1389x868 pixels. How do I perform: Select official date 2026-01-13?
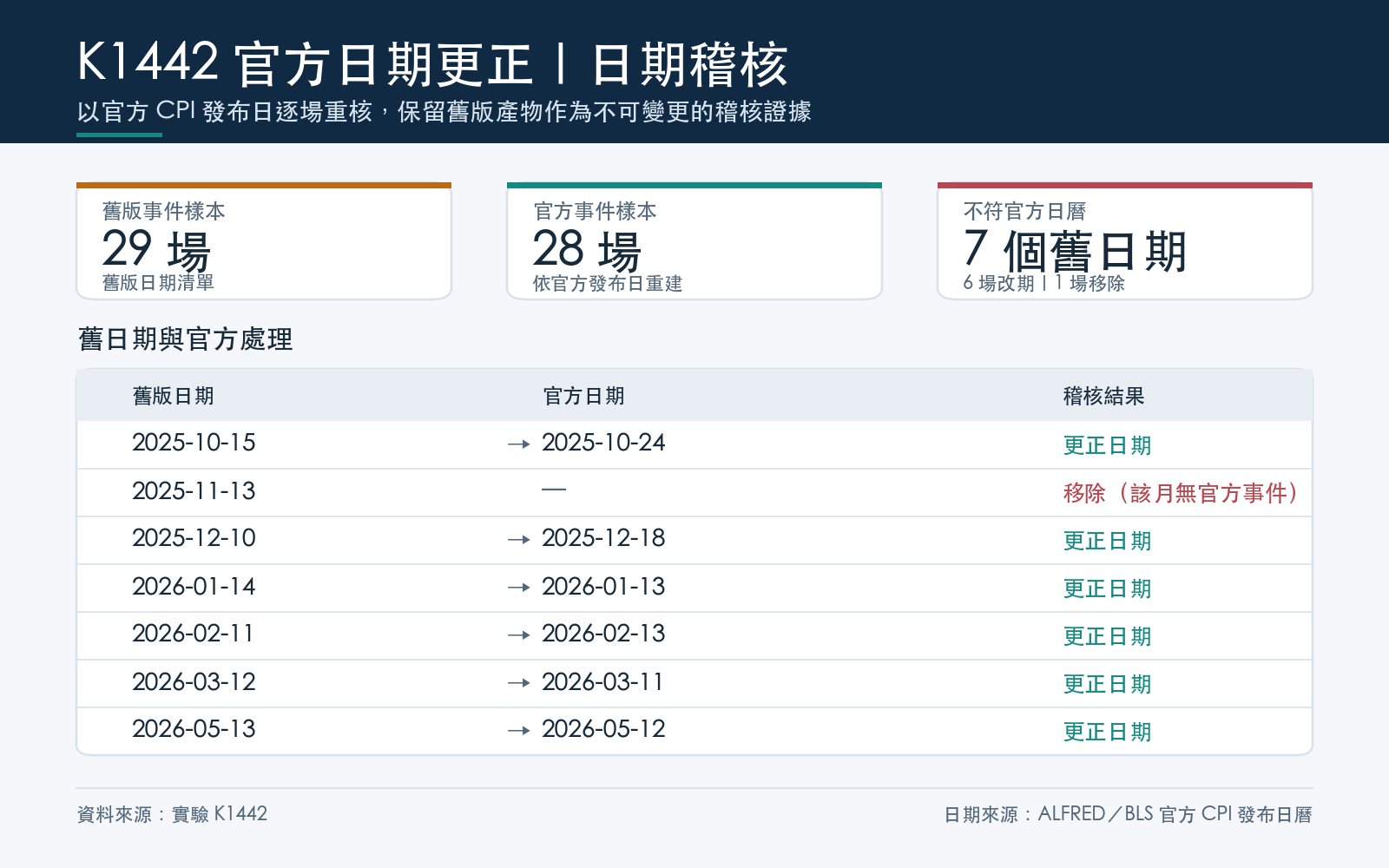(603, 587)
